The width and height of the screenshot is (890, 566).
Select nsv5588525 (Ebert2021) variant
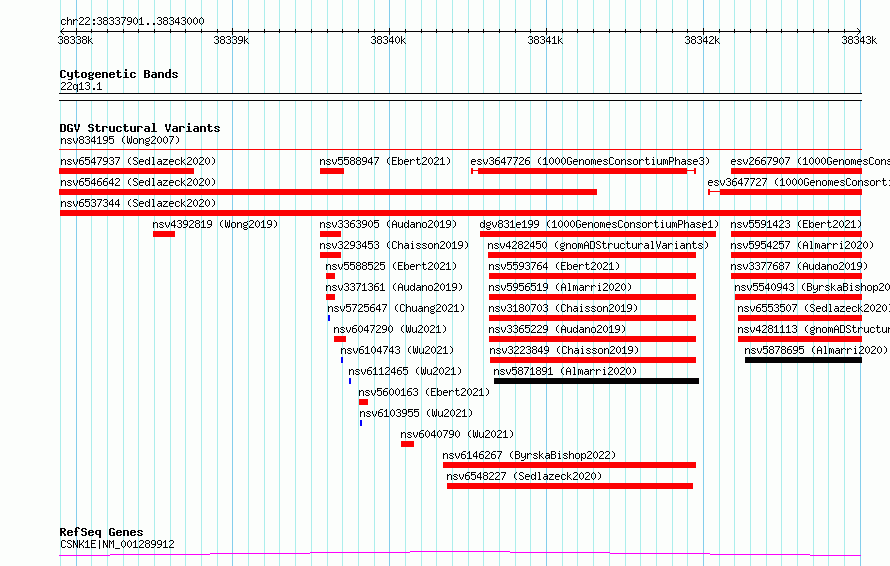click(x=391, y=266)
